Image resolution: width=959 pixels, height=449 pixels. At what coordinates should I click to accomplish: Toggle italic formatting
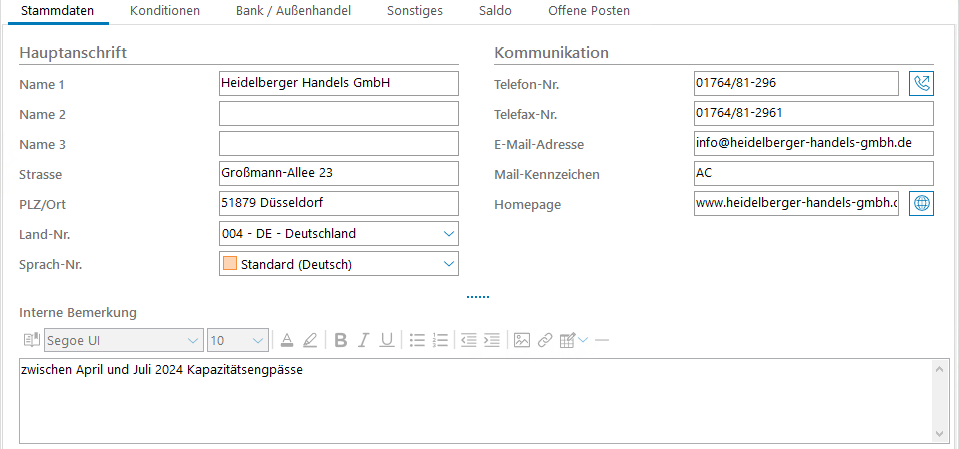(x=364, y=340)
